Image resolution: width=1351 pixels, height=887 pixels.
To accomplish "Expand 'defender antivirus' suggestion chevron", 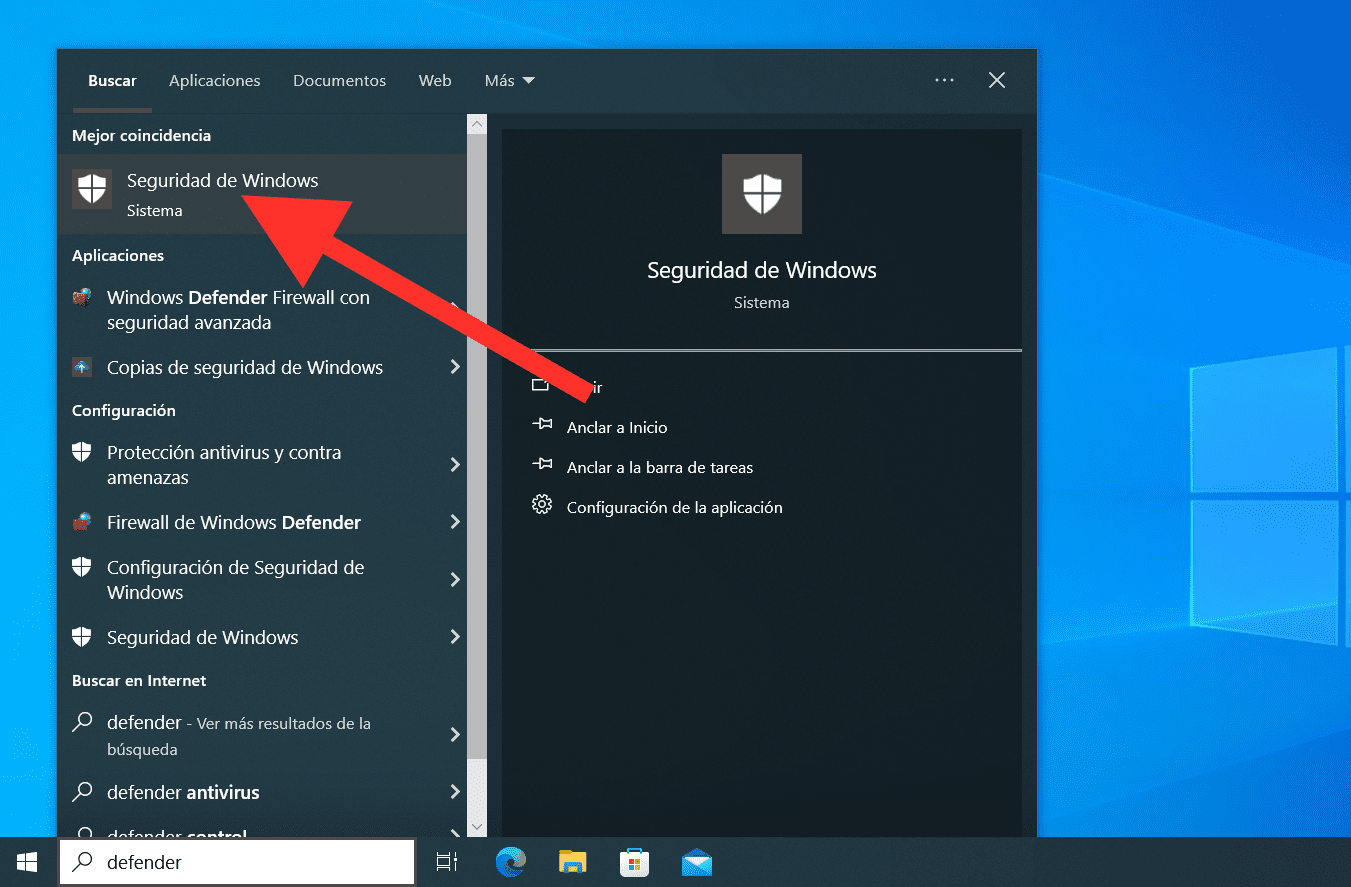I will [x=455, y=792].
